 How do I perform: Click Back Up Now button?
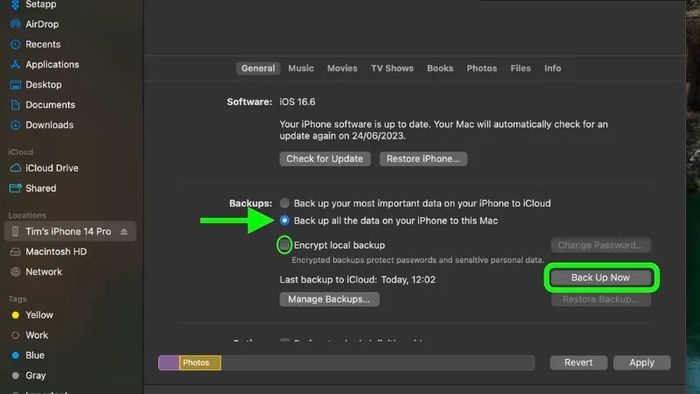tap(600, 278)
